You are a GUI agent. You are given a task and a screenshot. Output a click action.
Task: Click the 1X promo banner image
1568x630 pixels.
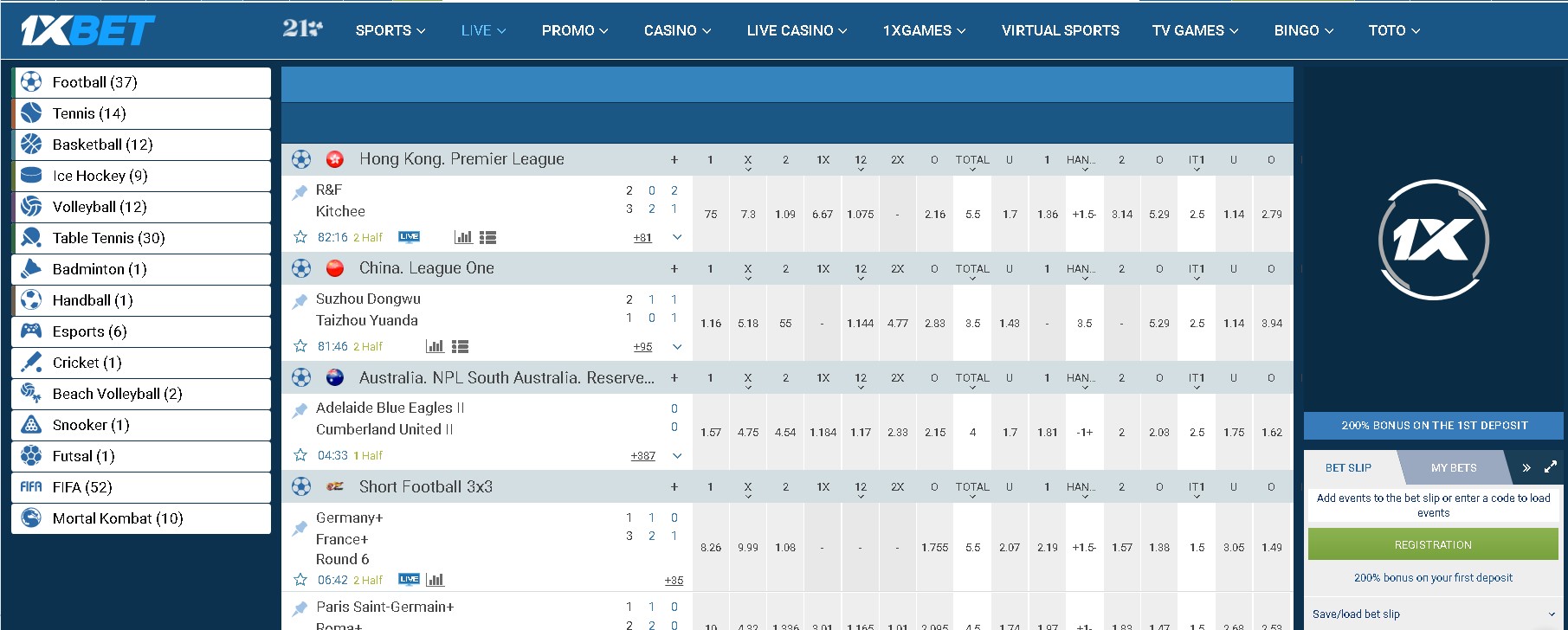click(1434, 240)
